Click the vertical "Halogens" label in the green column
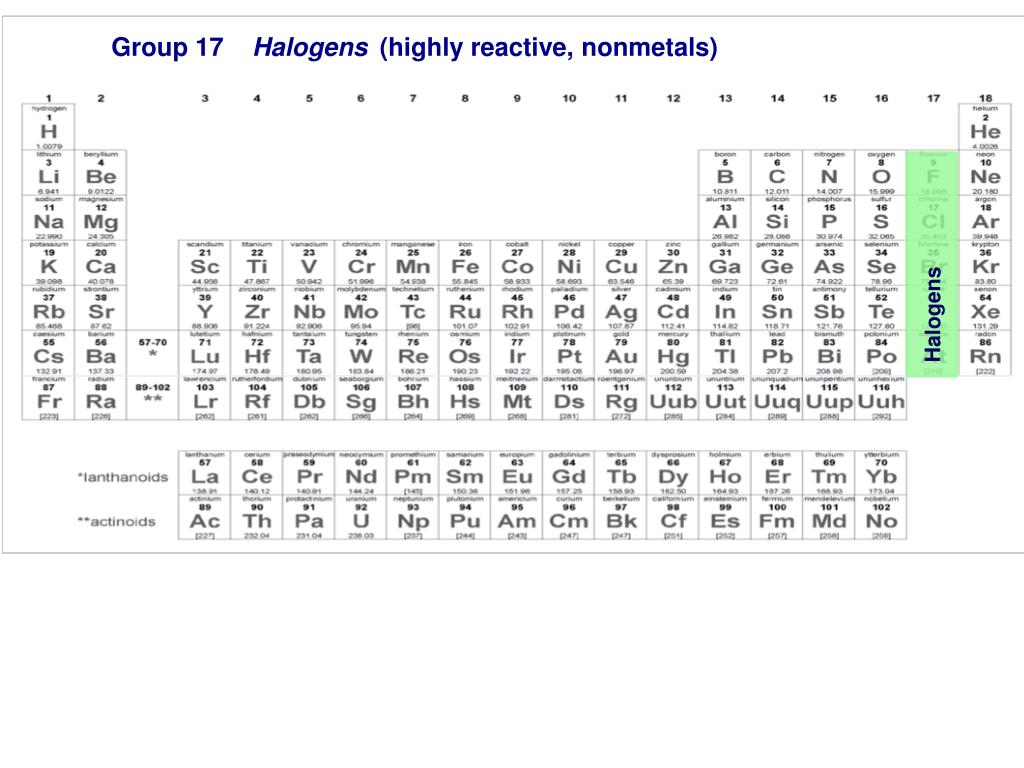Screen dimensions: 1024x768 [x=933, y=314]
